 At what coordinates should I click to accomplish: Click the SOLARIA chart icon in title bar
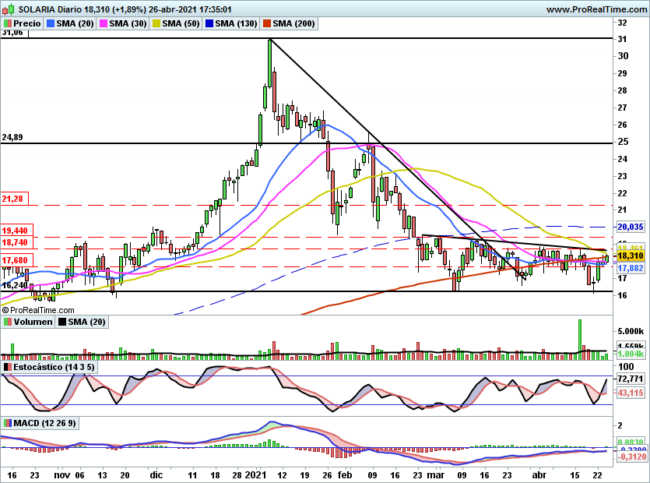9,9
